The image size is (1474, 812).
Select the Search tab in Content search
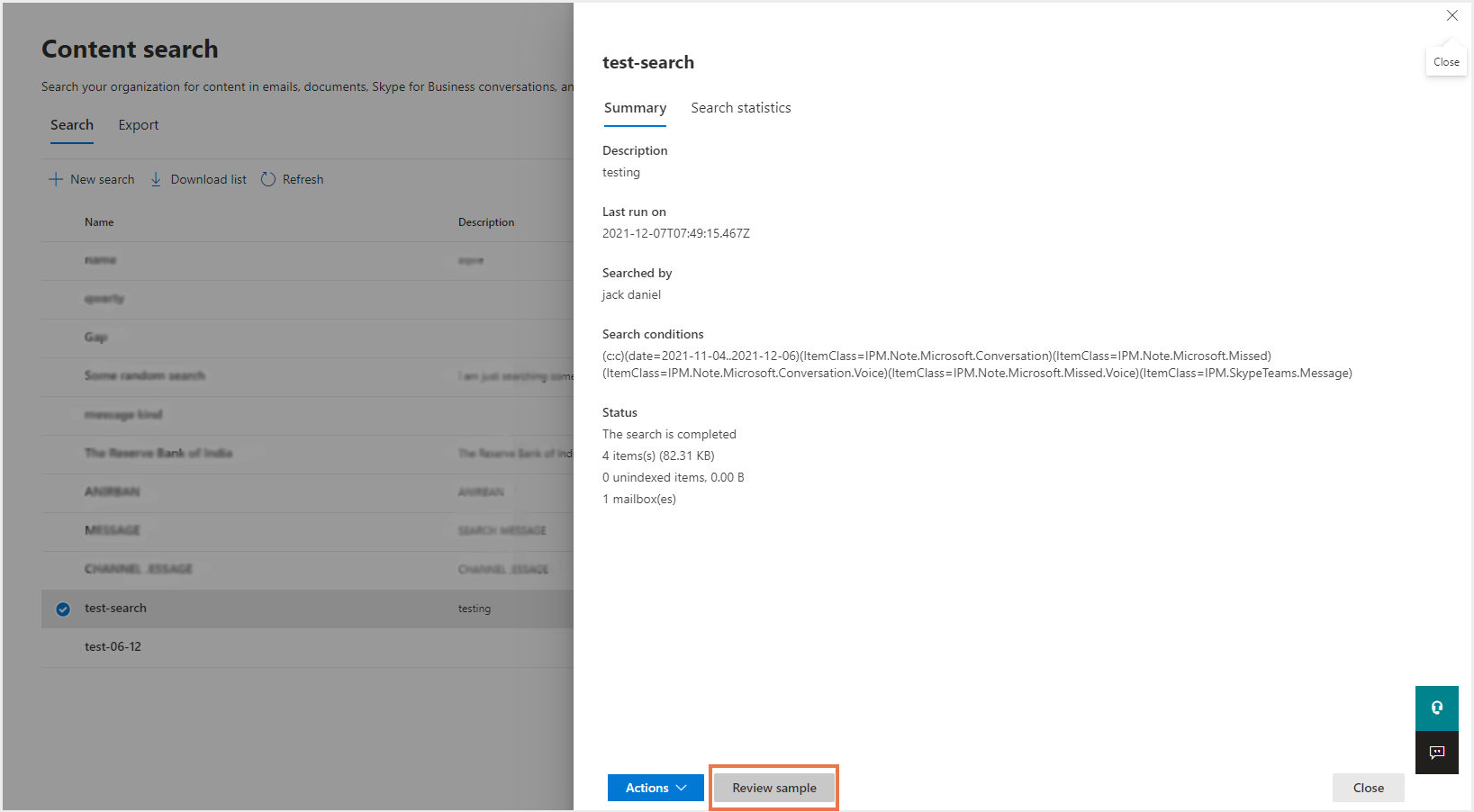72,125
